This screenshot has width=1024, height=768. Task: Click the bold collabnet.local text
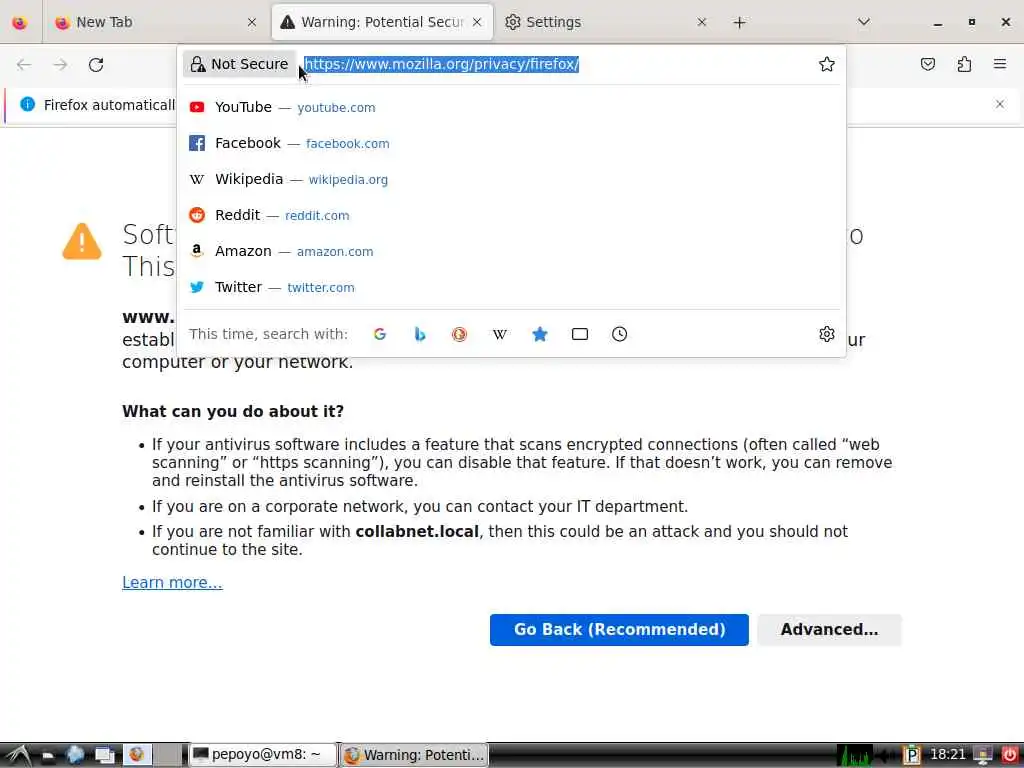pyautogui.click(x=417, y=532)
